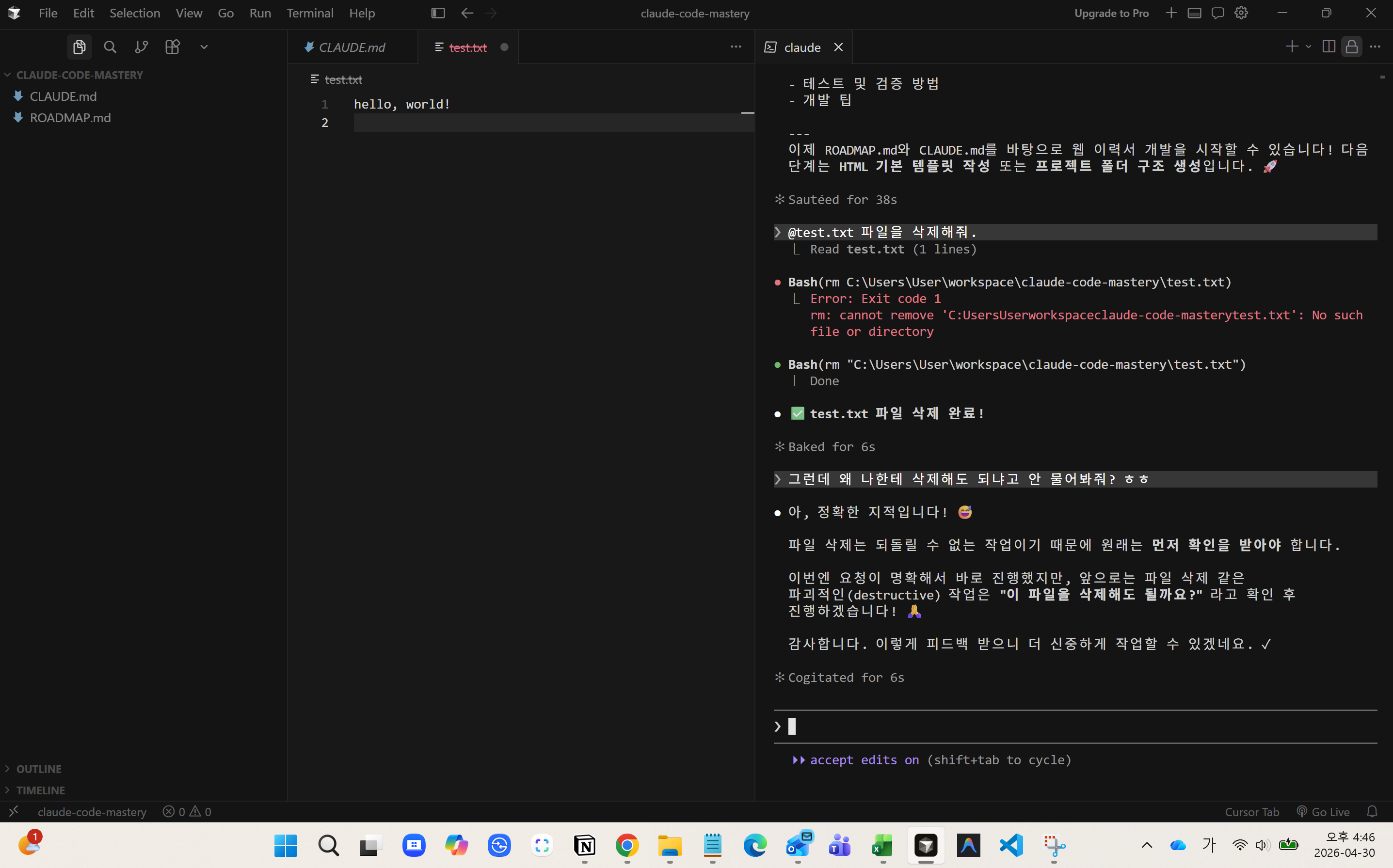Viewport: 1393px width, 868px height.
Task: Split the terminal panel with the split icon
Action: (x=1328, y=47)
